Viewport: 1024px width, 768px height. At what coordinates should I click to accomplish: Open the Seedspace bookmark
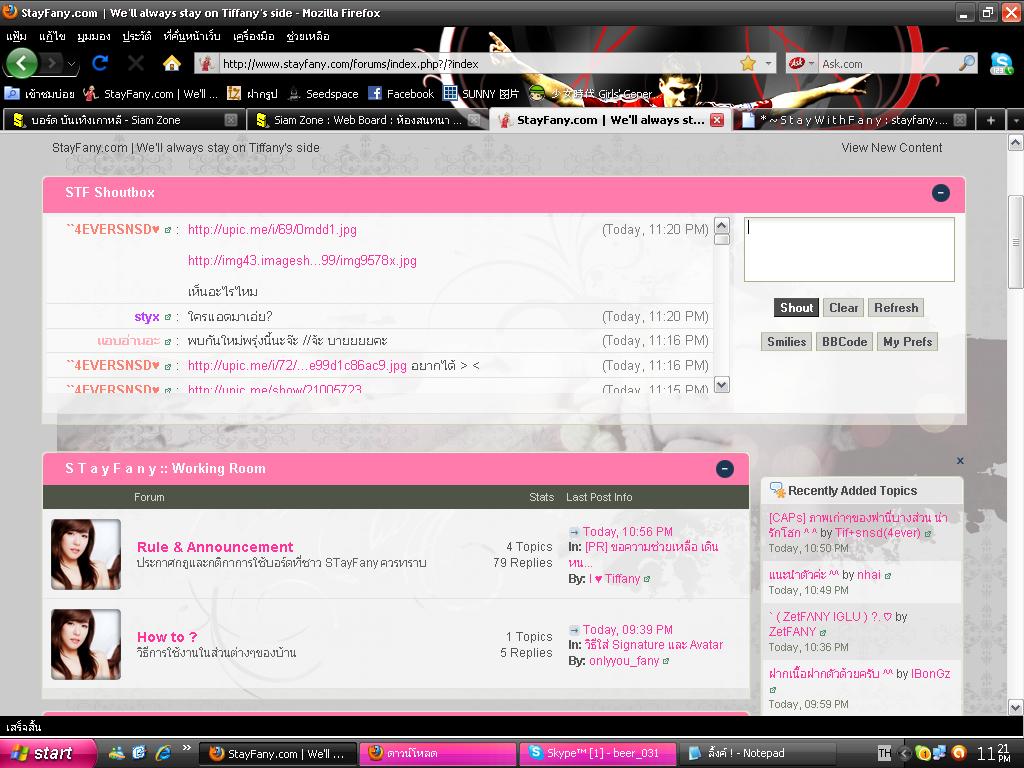click(323, 94)
